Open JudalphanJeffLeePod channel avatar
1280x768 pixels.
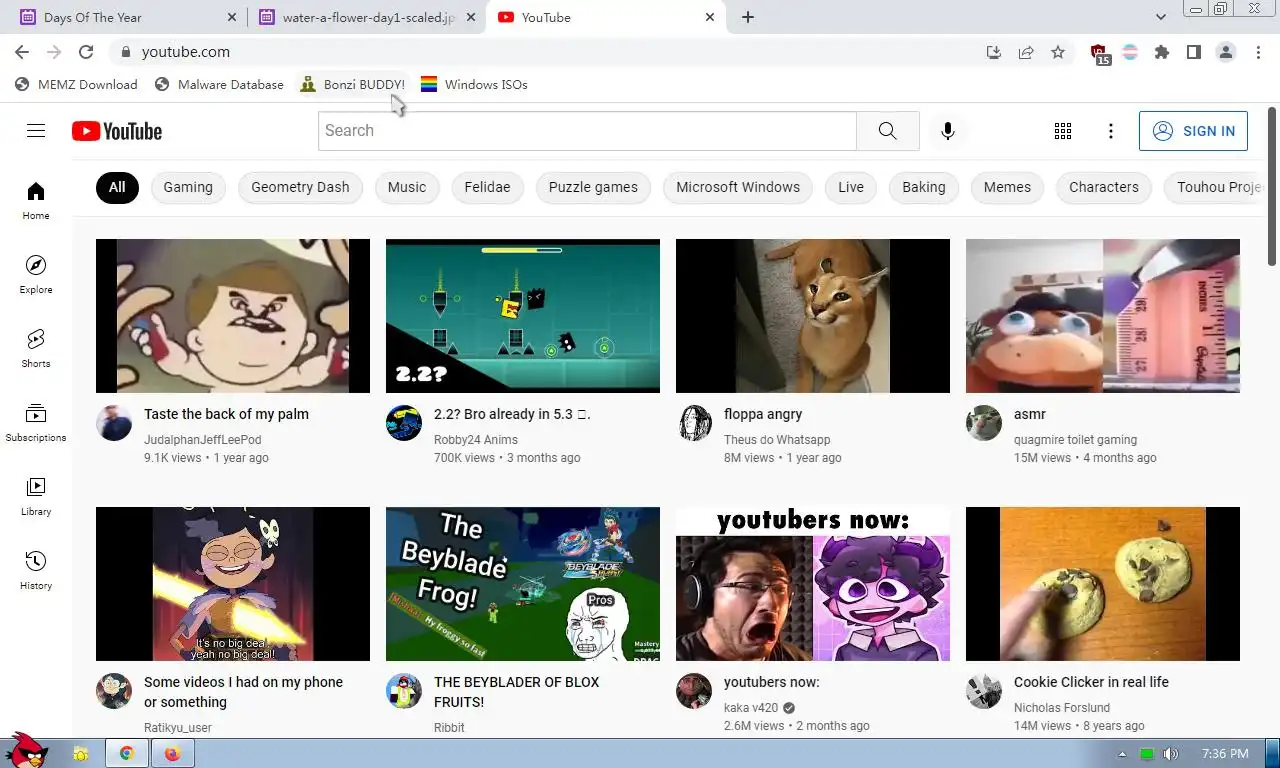click(114, 423)
